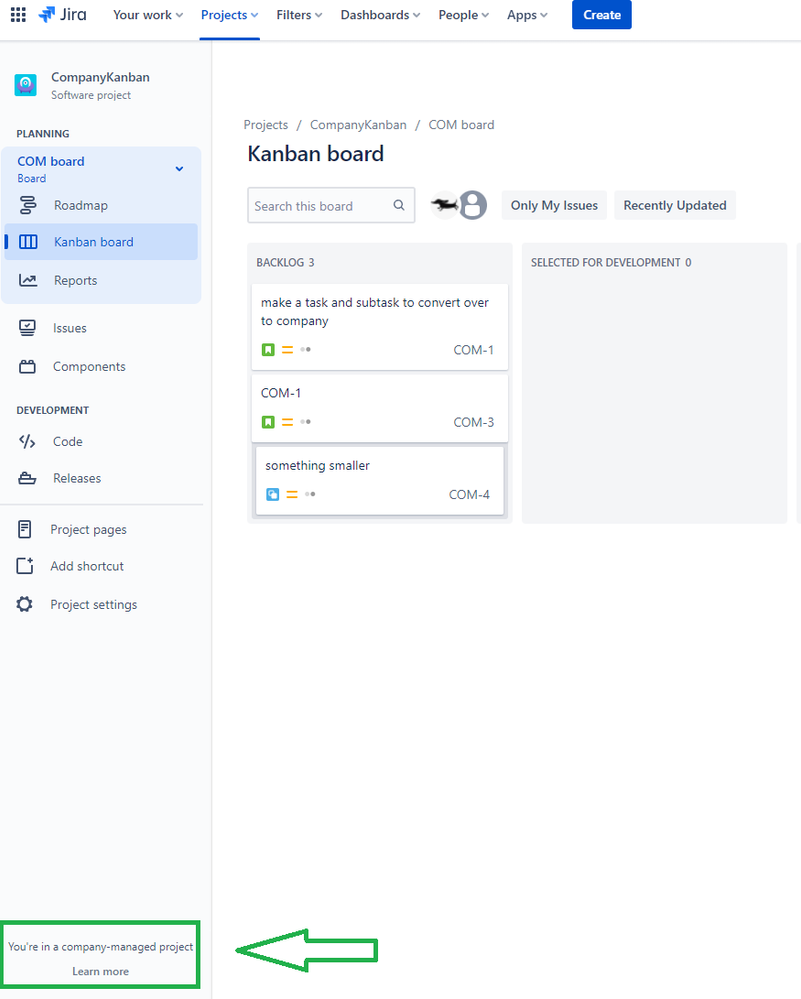Click SELECTED FOR DEVELOPMENT column header
This screenshot has height=999, width=801.
click(611, 262)
